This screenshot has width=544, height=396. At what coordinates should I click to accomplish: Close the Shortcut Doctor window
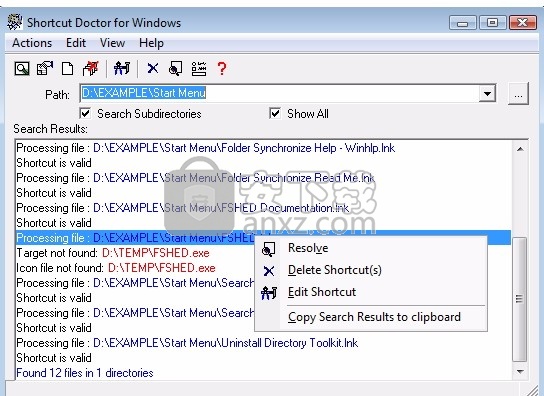point(522,23)
